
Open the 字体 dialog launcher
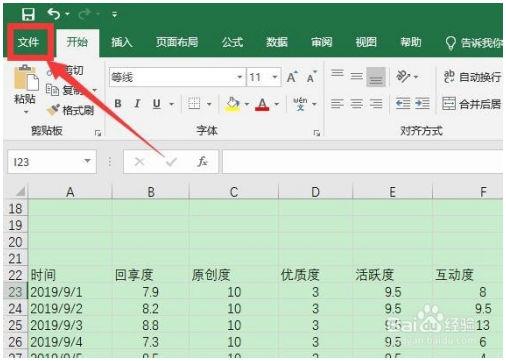tap(316, 133)
